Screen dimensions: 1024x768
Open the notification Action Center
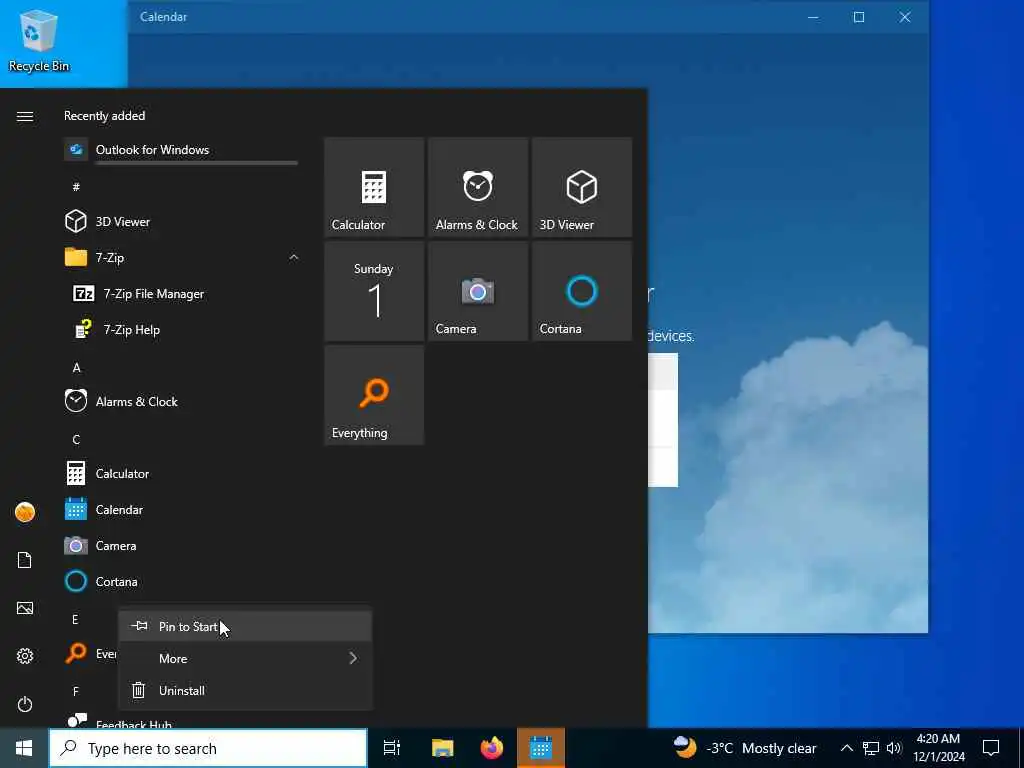[x=991, y=748]
